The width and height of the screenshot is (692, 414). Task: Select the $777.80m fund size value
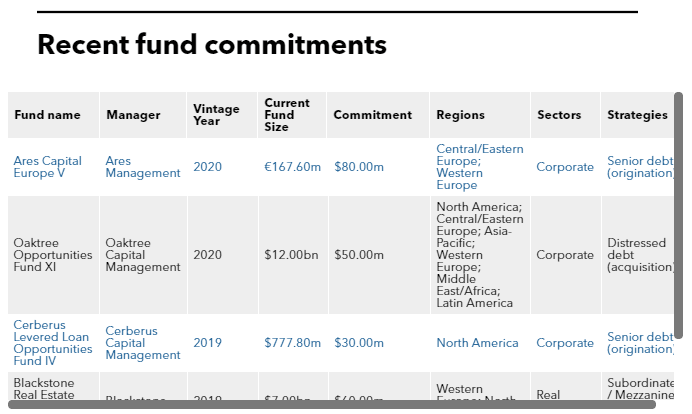coord(293,343)
